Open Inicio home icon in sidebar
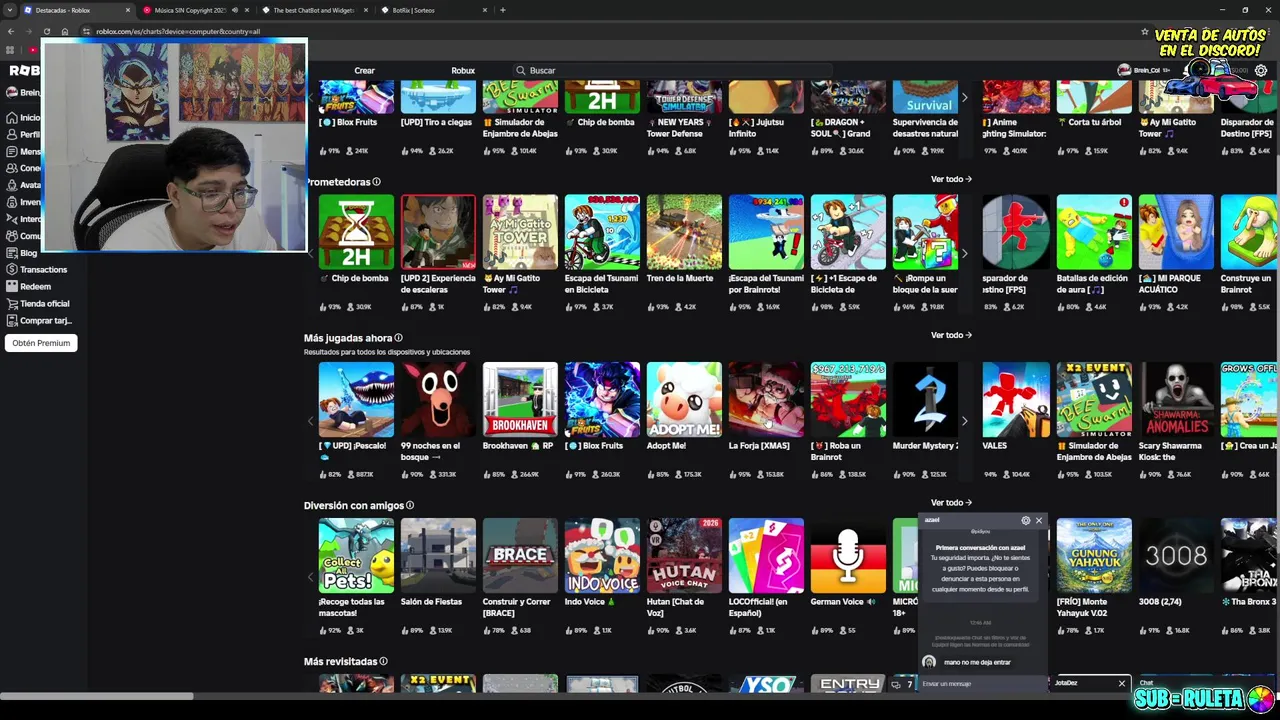 (x=11, y=117)
